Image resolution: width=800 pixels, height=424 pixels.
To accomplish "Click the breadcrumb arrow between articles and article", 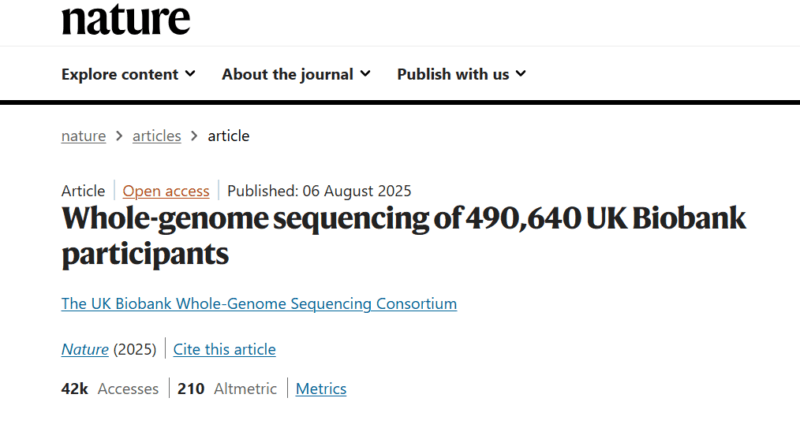I will coord(194,136).
